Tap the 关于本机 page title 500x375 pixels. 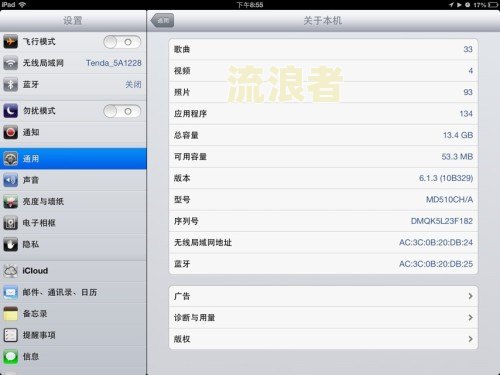tap(323, 21)
